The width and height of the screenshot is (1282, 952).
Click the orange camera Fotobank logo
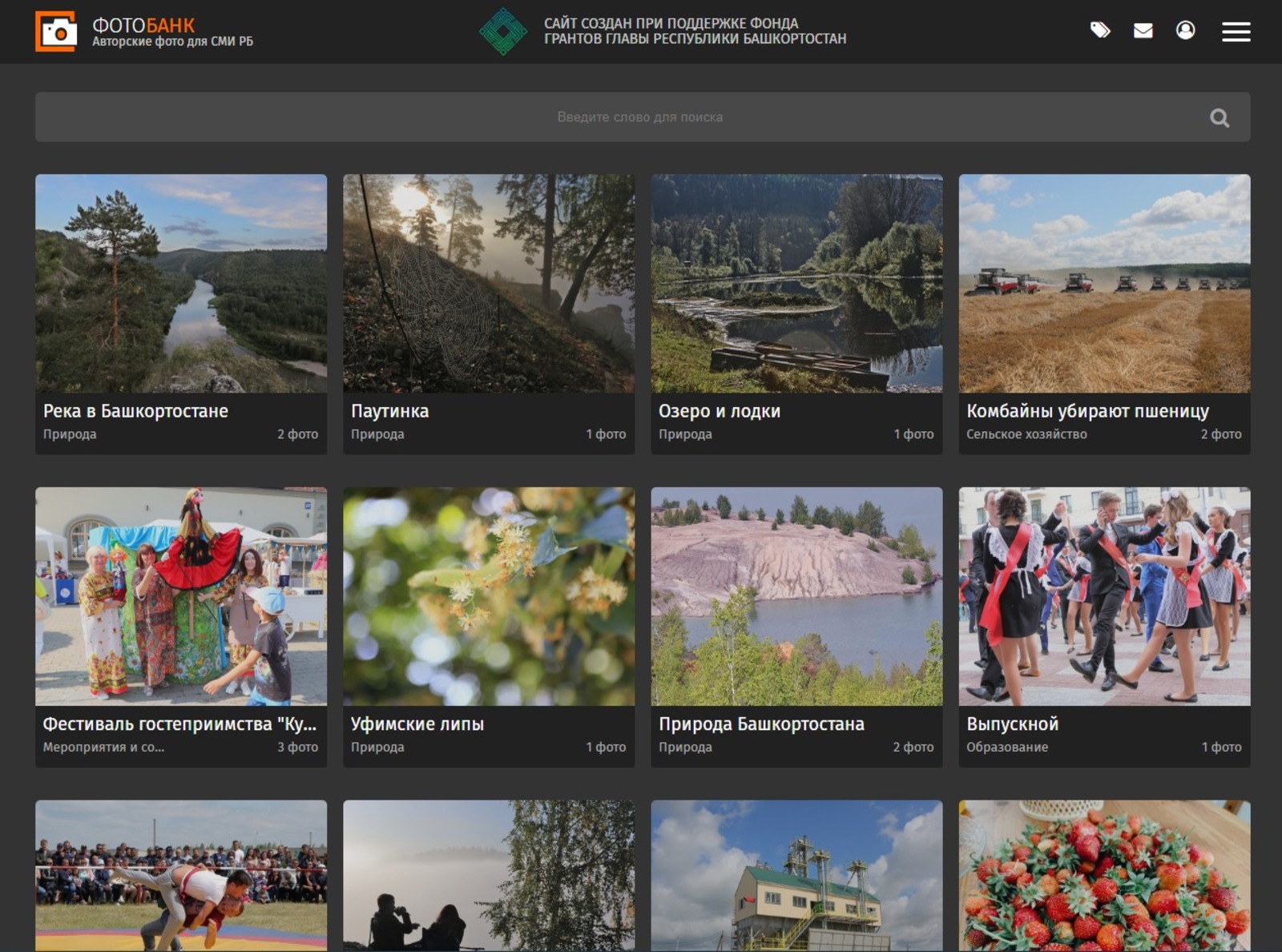[x=56, y=32]
